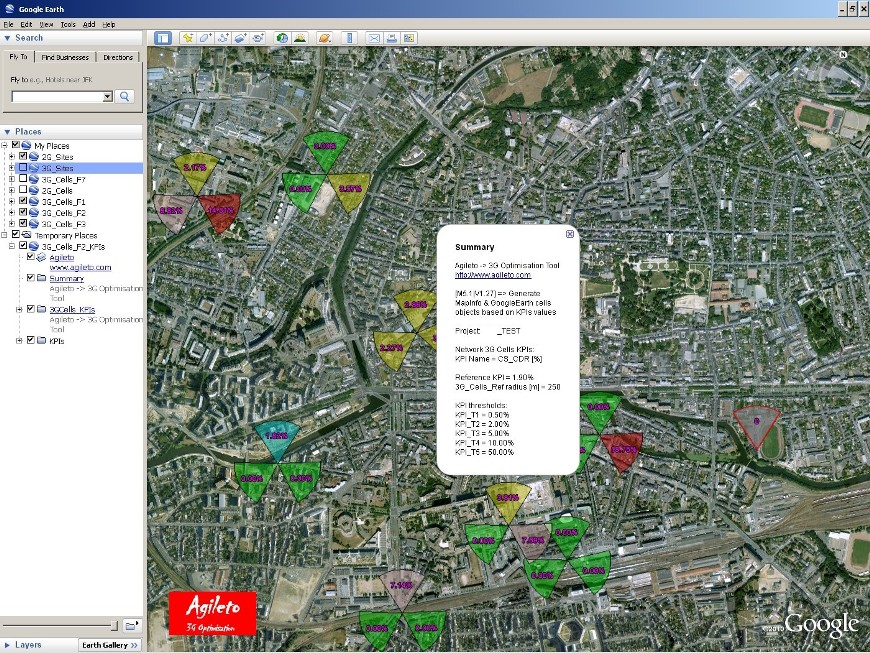Image resolution: width=870 pixels, height=653 pixels.
Task: Click the Email envelope toolbar icon
Action: click(x=374, y=38)
